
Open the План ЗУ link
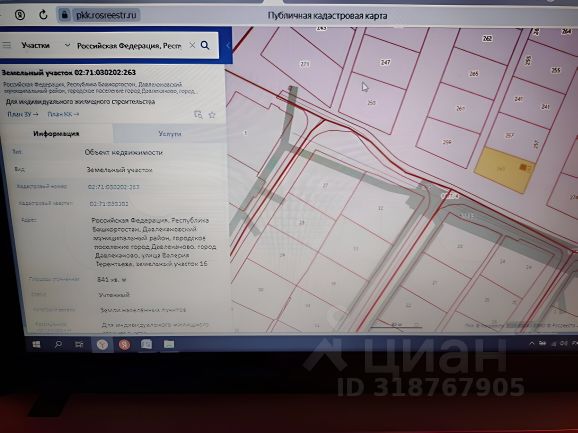coord(23,114)
